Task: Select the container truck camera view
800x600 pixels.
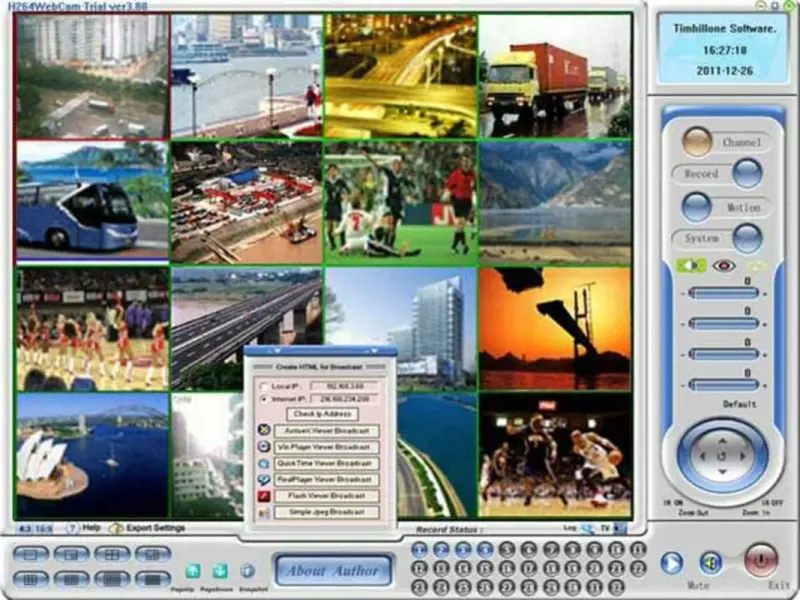Action: click(555, 76)
